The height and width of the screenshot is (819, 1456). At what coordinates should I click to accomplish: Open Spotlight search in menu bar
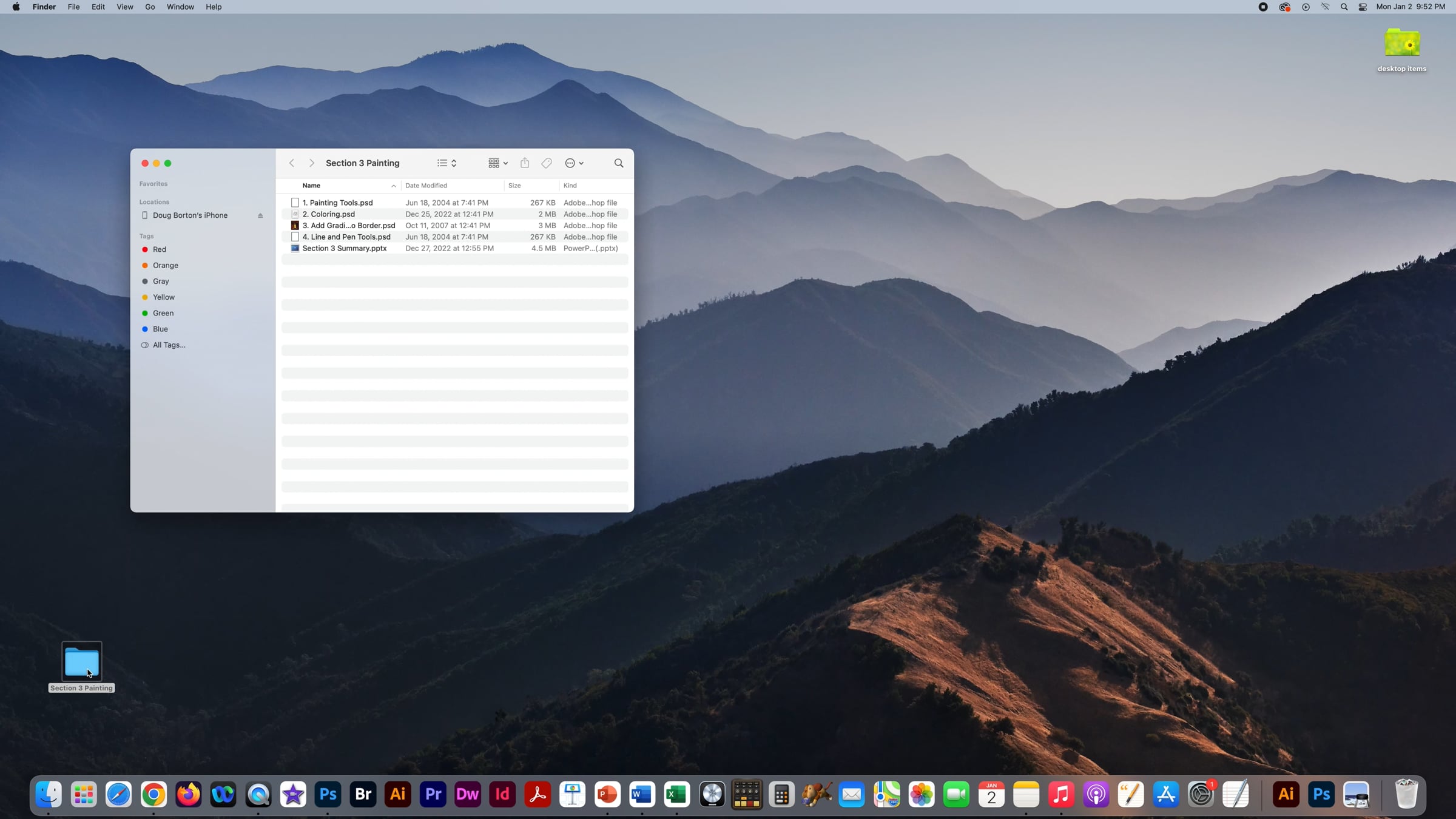[1344, 7]
